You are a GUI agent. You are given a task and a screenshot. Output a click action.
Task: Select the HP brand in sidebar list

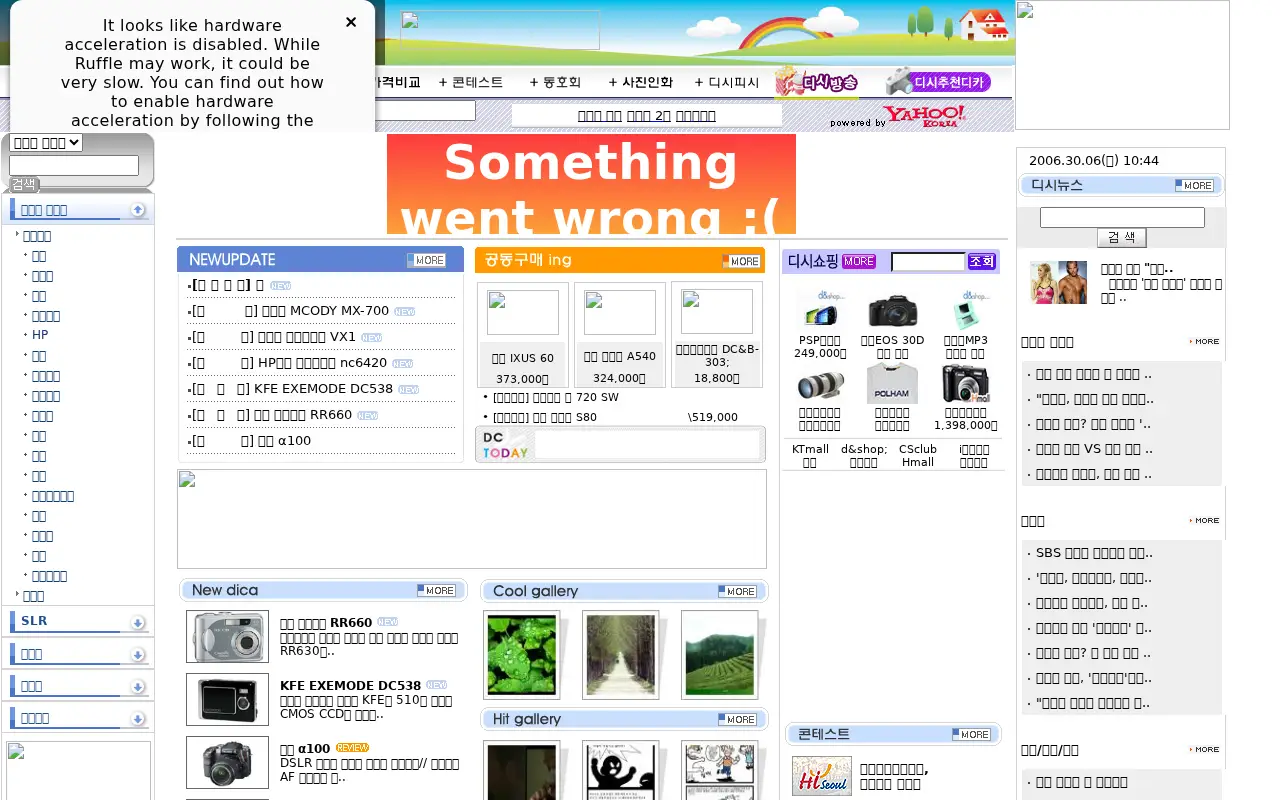(x=40, y=335)
